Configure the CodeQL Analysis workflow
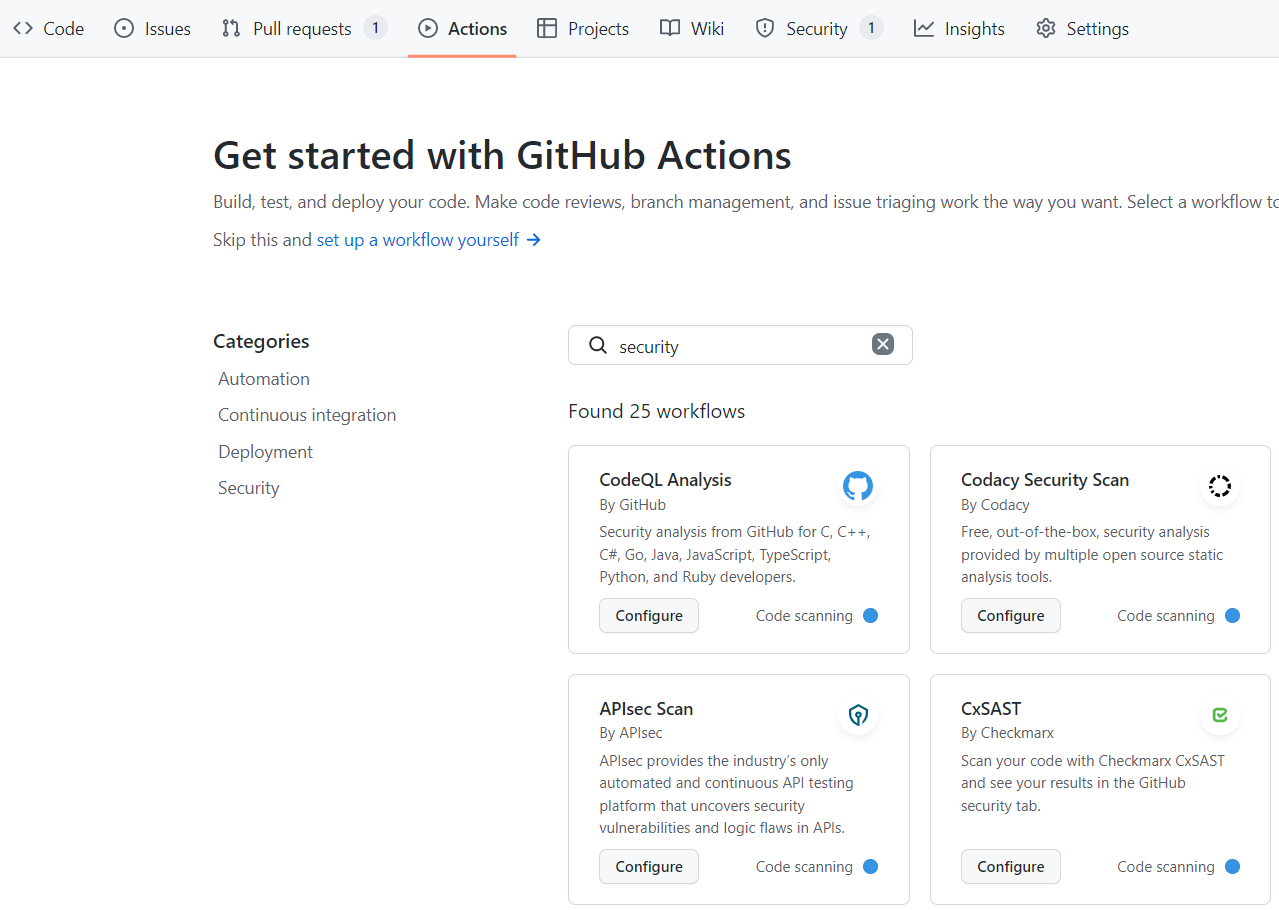The height and width of the screenshot is (910, 1279). coord(648,615)
